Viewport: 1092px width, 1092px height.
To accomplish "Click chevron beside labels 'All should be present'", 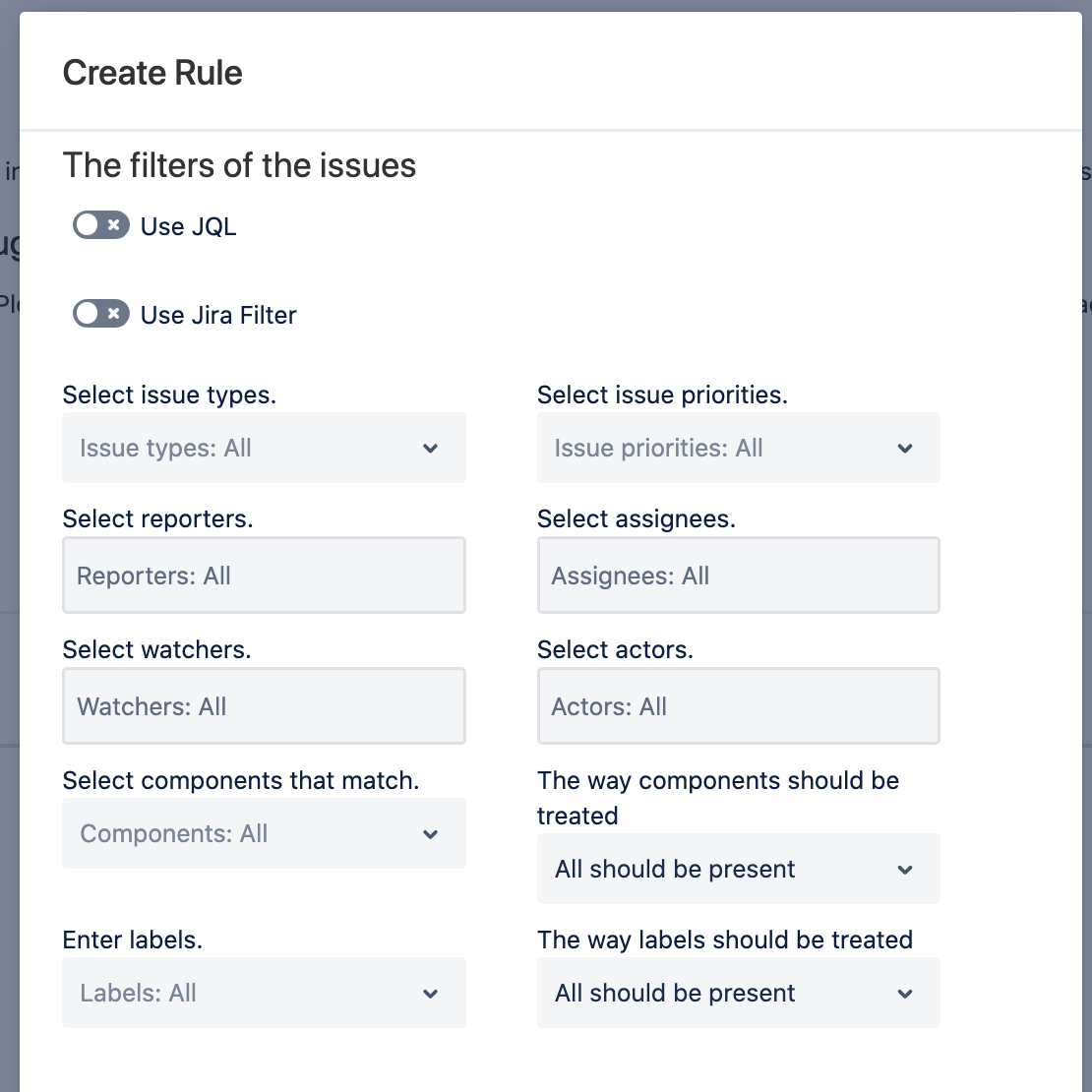I will click(x=905, y=994).
